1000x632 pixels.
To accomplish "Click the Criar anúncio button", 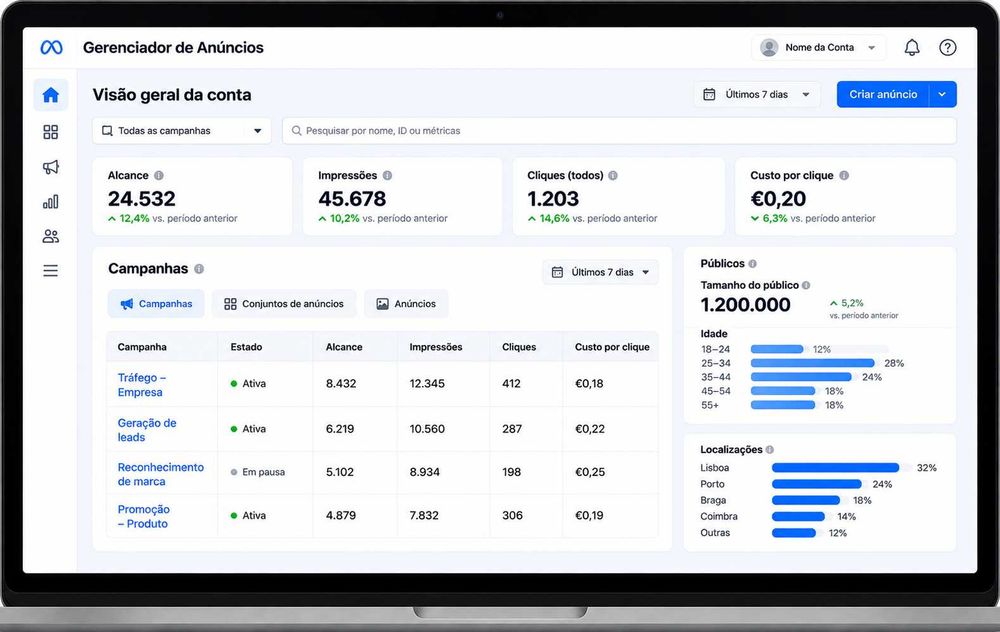I will click(883, 94).
